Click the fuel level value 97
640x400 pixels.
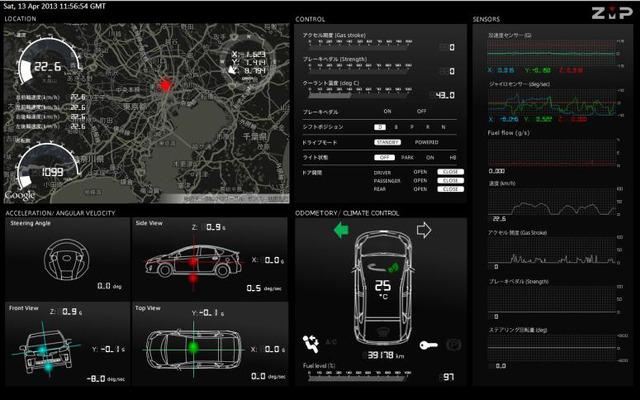(x=449, y=377)
